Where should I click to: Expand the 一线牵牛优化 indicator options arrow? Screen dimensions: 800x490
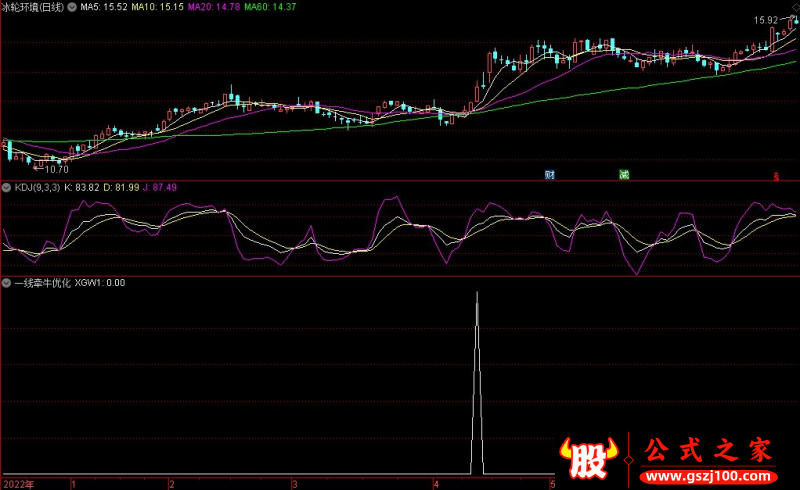click(x=6, y=283)
